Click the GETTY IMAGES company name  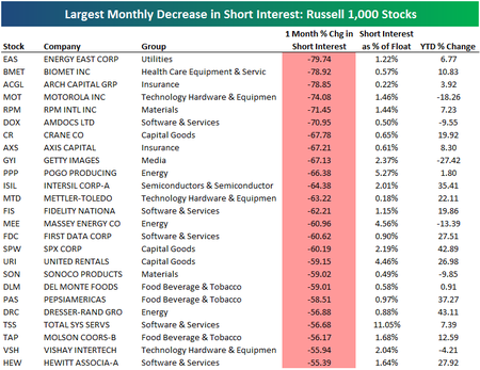click(x=71, y=160)
